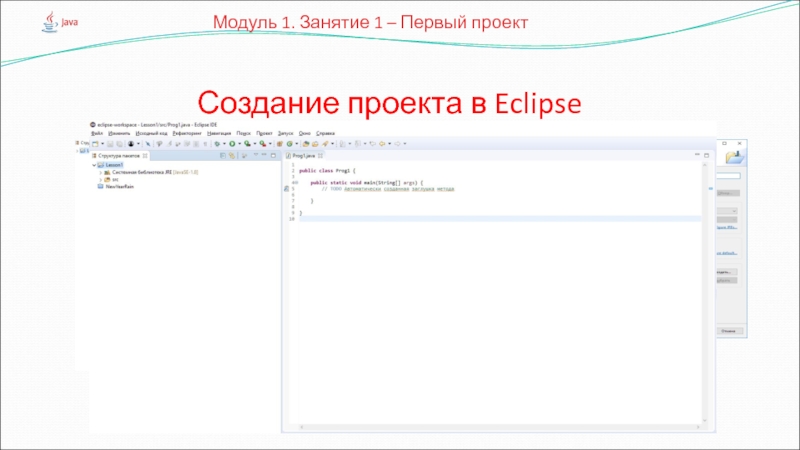Collapse the Lesson1 project node
This screenshot has height=450, width=800.
coord(92,165)
